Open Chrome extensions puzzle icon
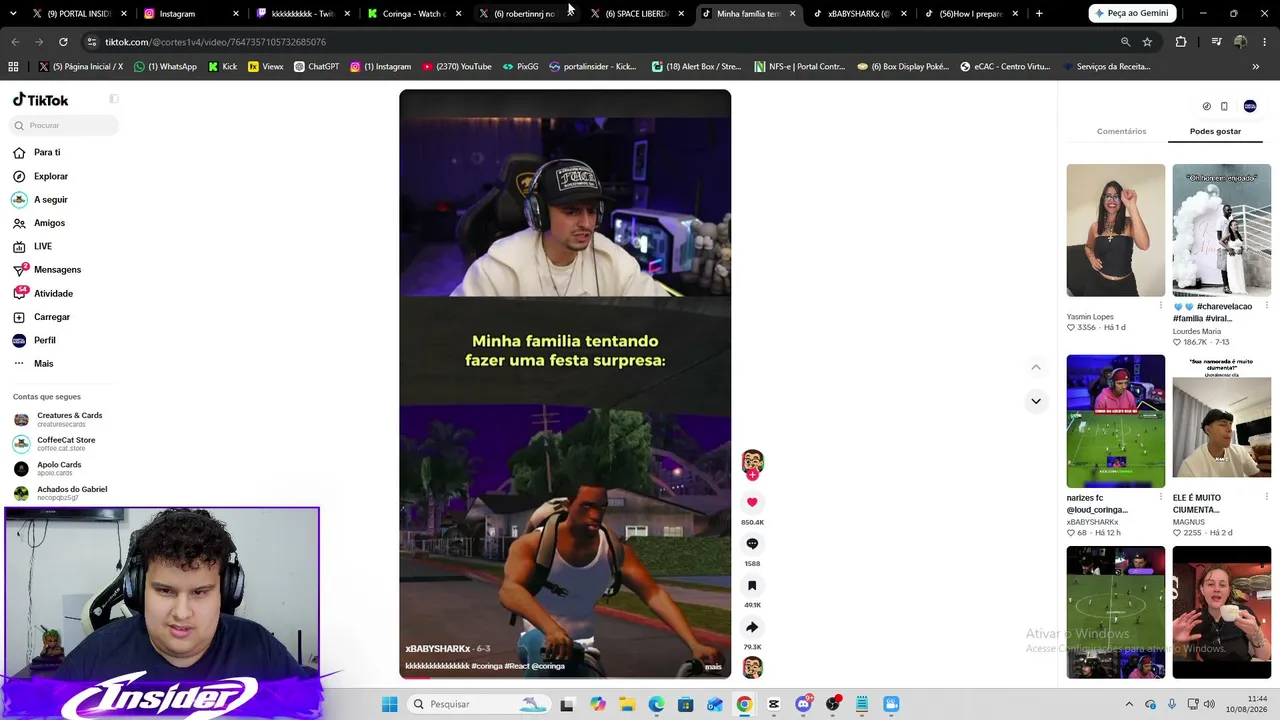The width and height of the screenshot is (1280, 720). click(x=1181, y=42)
